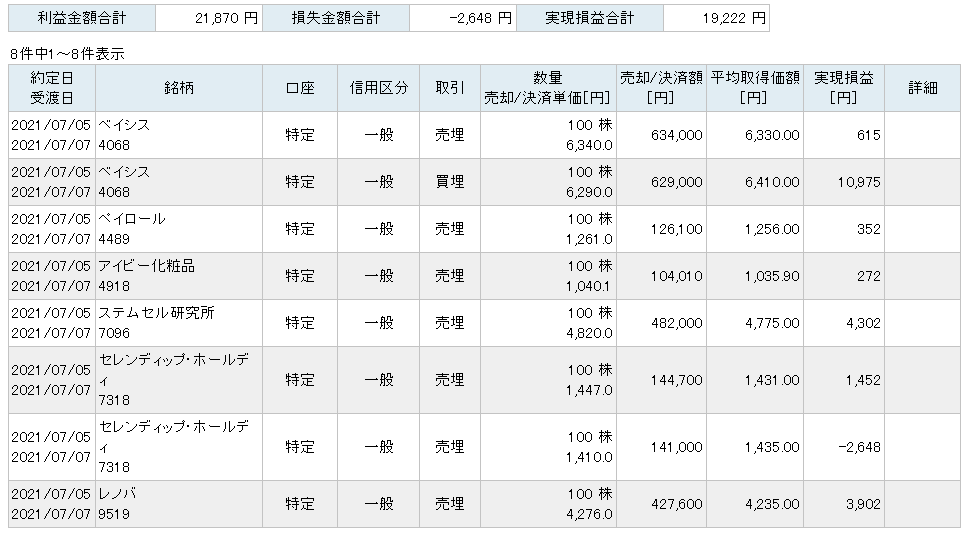This screenshot has height=534, width=964.
Task: Click average cost 1,431.00
Action: [755, 380]
